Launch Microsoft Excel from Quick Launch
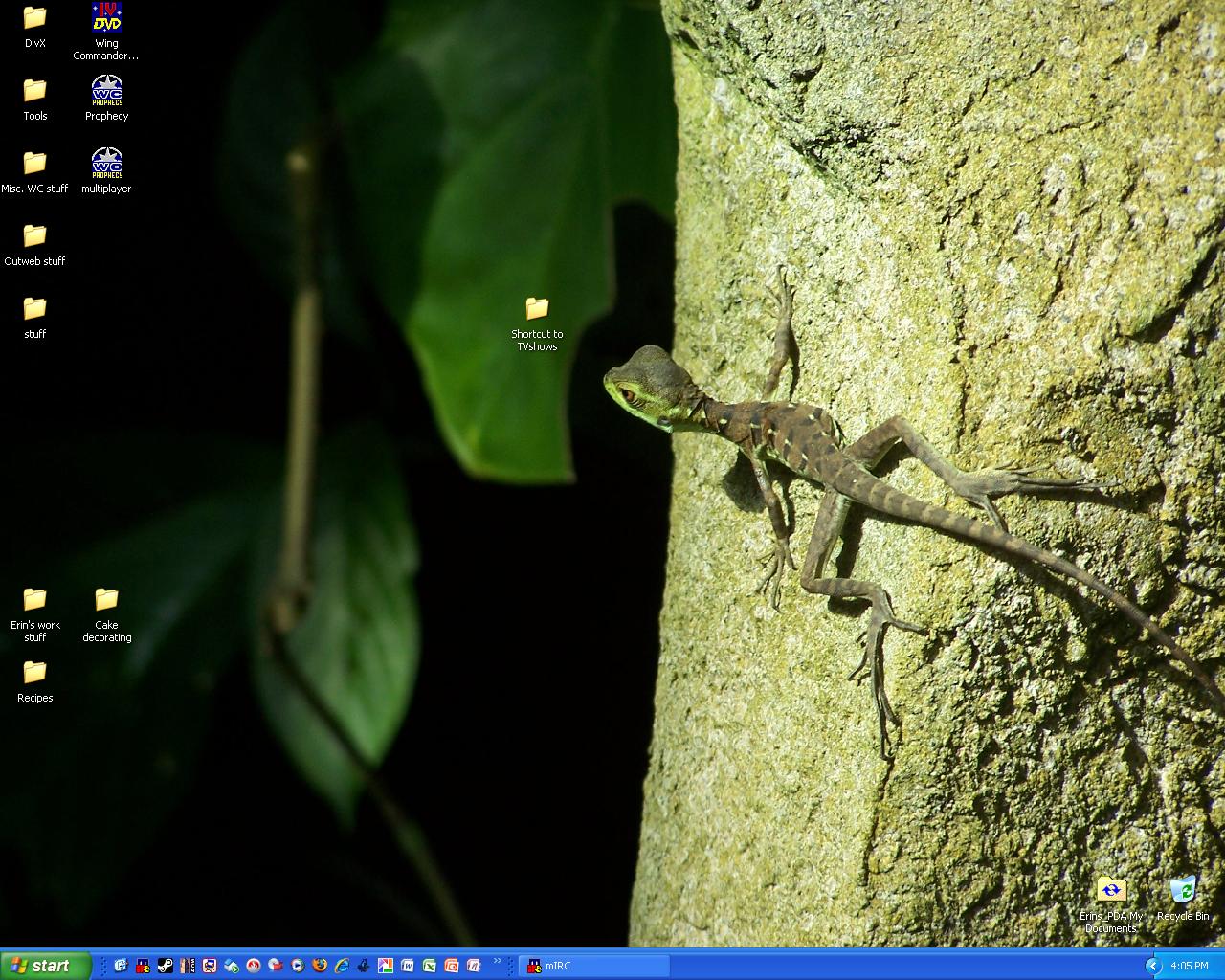1225x980 pixels. point(430,966)
